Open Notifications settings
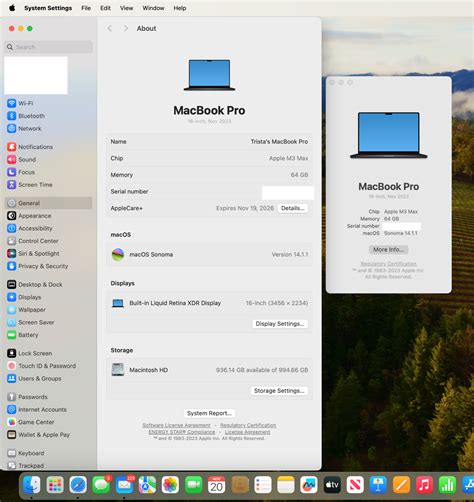 (30, 147)
